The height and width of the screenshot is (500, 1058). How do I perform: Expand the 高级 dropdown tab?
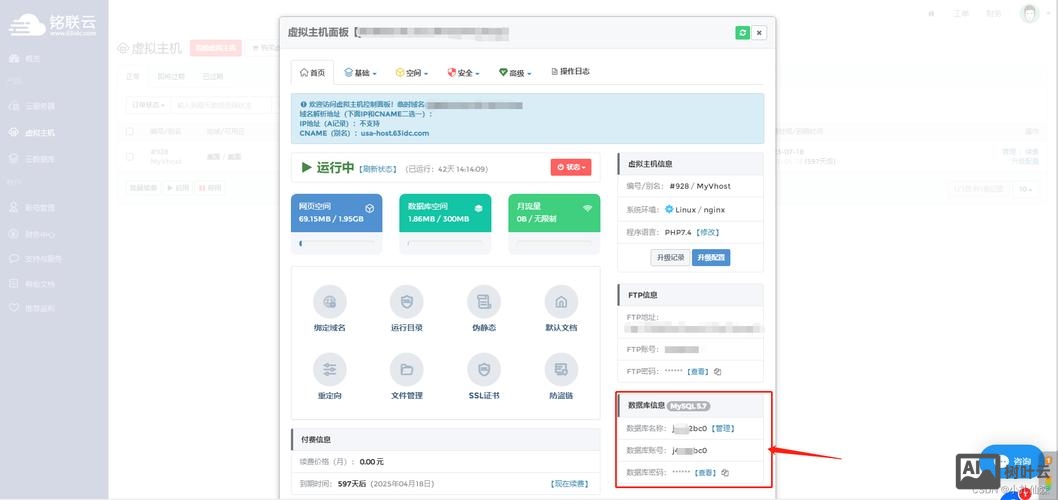515,72
